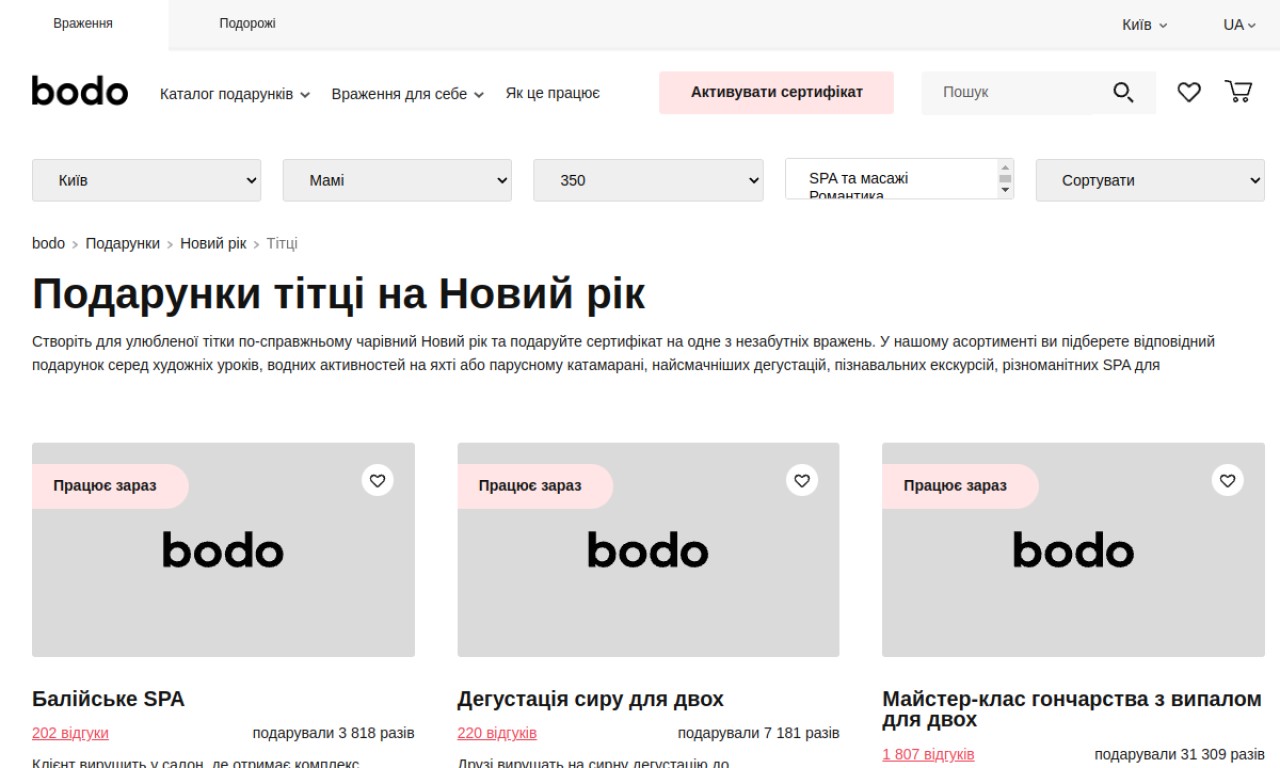Open 1 807 відгуків link
This screenshot has width=1280, height=768.
(928, 754)
